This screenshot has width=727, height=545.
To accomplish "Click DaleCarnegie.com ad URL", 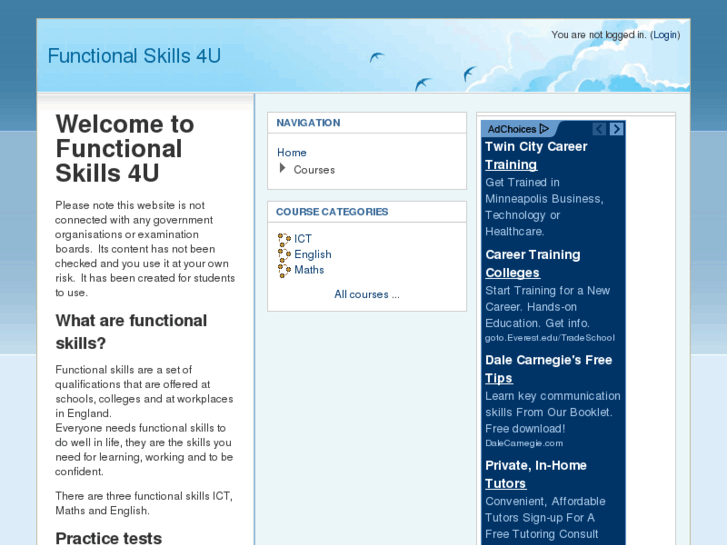I will click(524, 443).
